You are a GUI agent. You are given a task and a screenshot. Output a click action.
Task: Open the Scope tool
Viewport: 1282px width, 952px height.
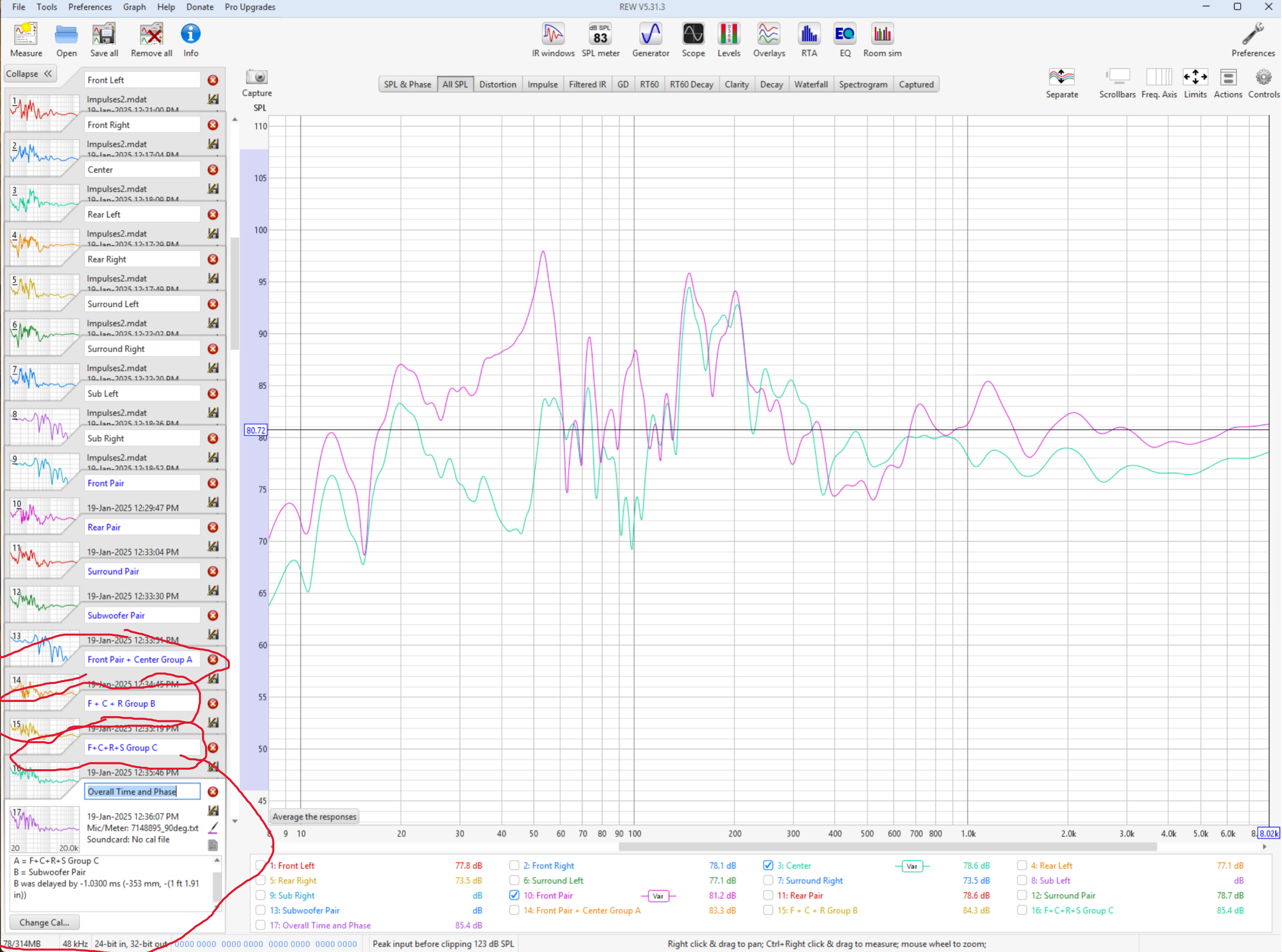click(694, 40)
